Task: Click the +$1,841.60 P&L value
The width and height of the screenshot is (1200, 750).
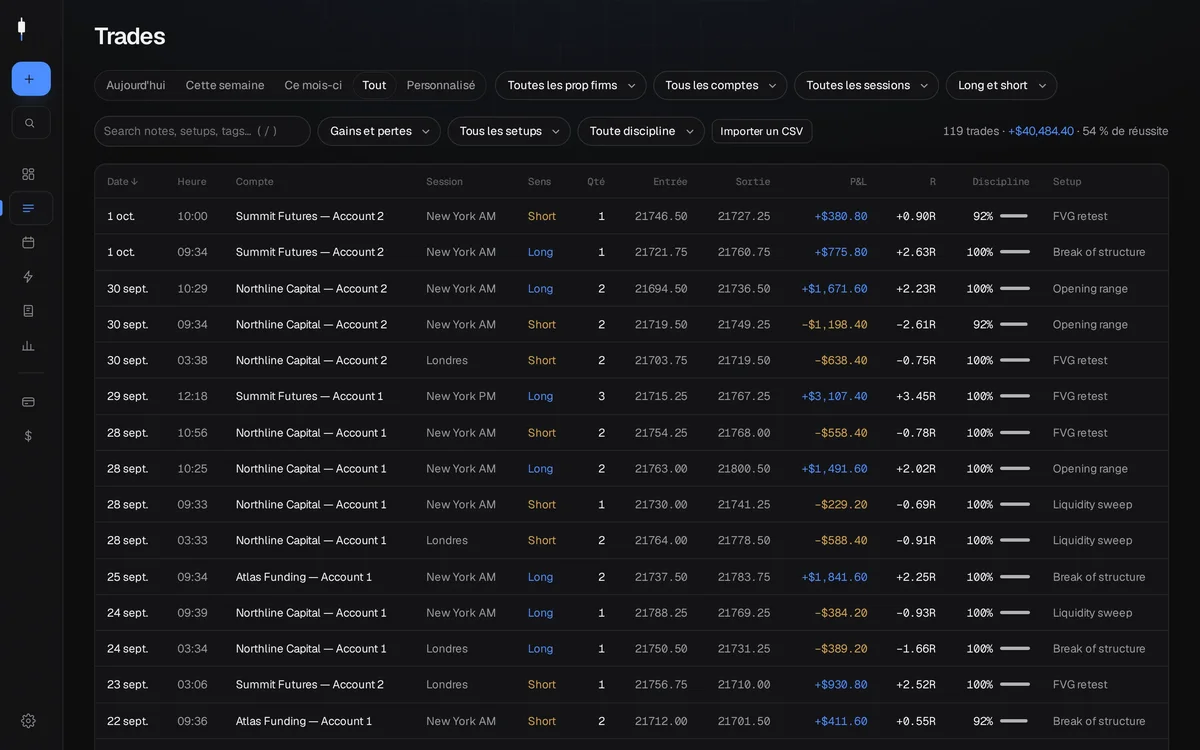Action: (x=834, y=577)
